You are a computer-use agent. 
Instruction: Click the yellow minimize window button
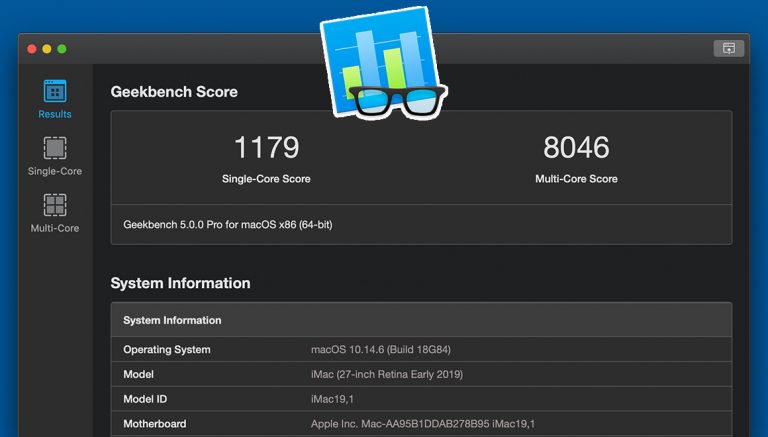(x=47, y=49)
